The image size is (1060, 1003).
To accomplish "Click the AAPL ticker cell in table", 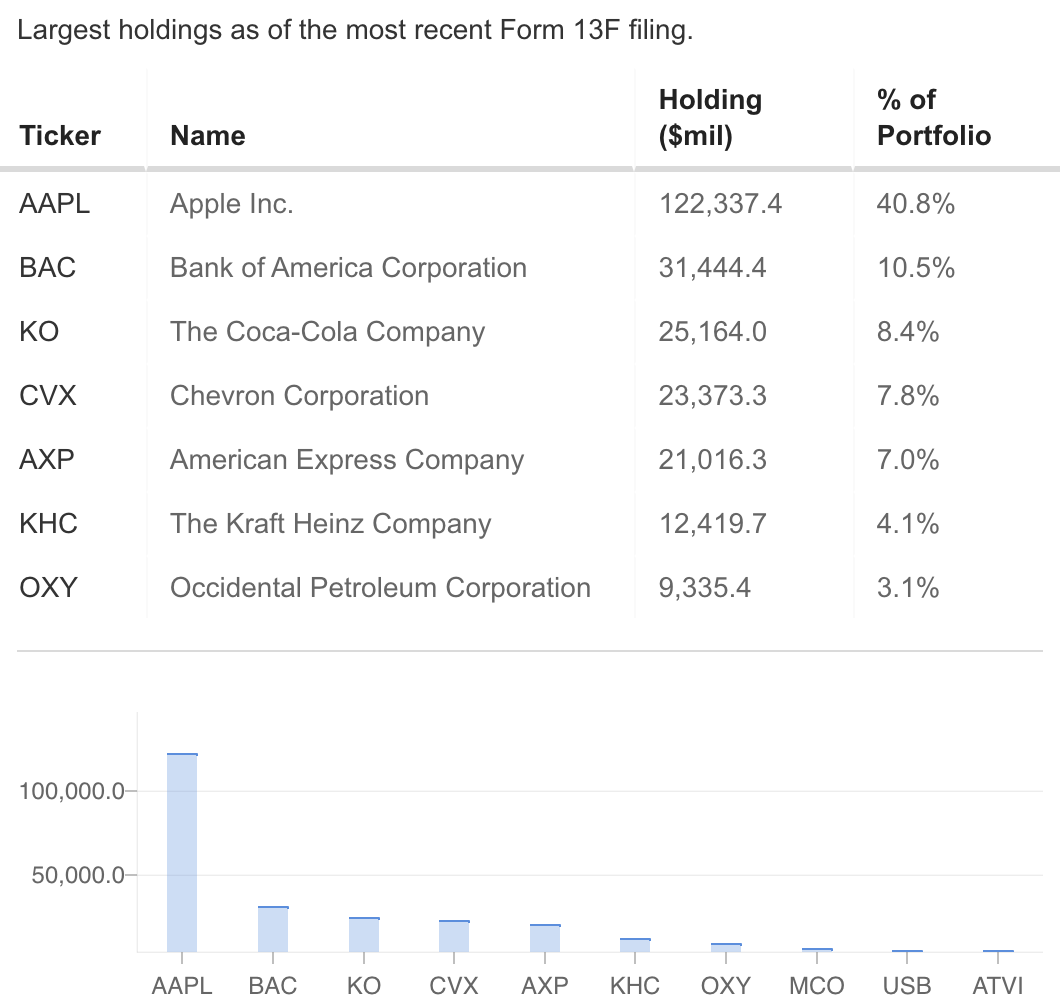I will click(x=54, y=204).
